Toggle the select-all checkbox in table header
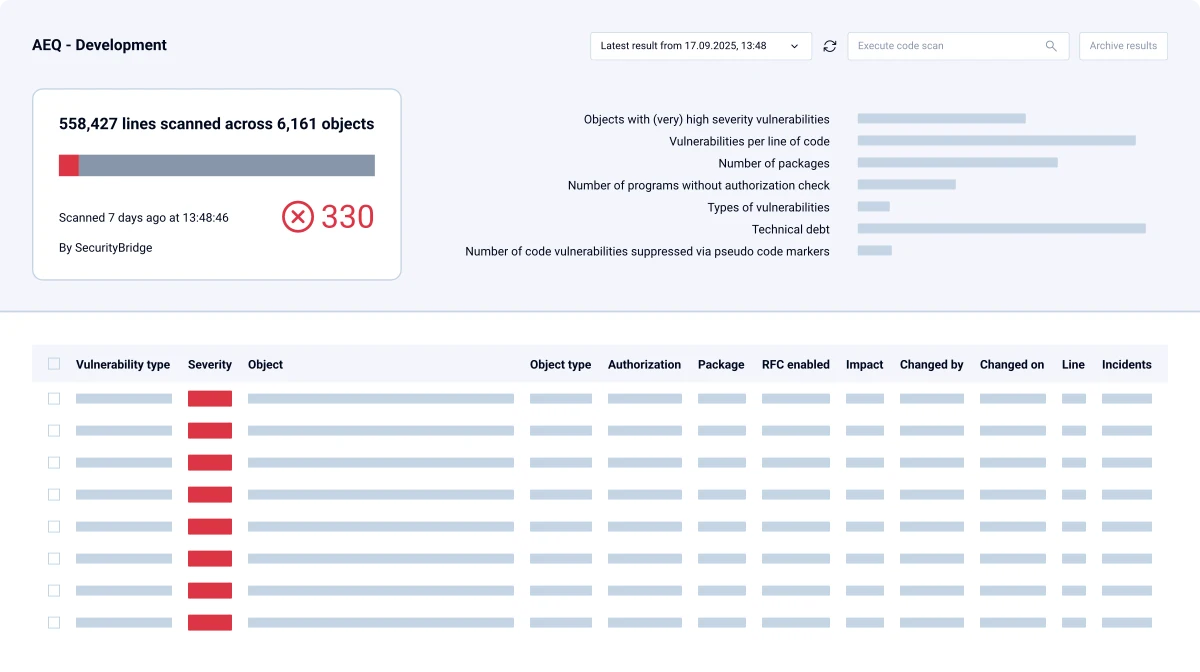This screenshot has height=672, width=1200. coord(54,364)
